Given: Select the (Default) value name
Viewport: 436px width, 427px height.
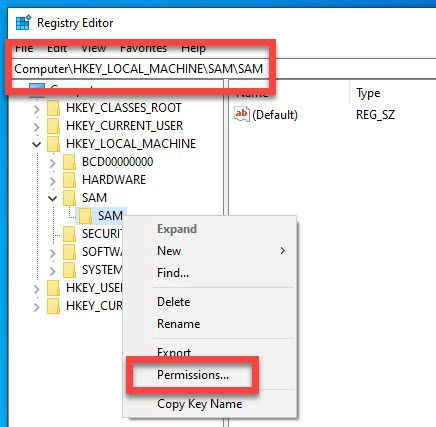Looking at the screenshot, I should coord(275,115).
